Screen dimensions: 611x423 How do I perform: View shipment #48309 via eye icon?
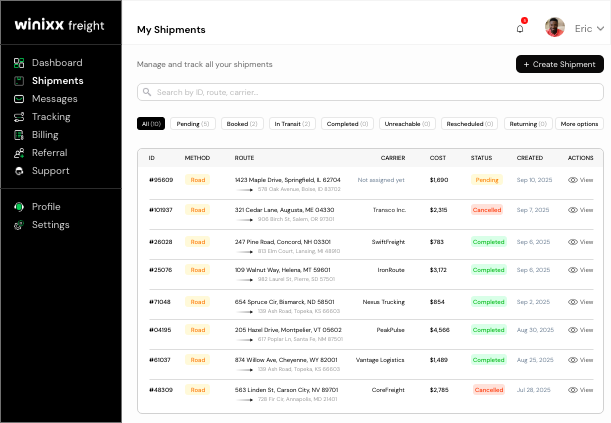click(x=573, y=389)
